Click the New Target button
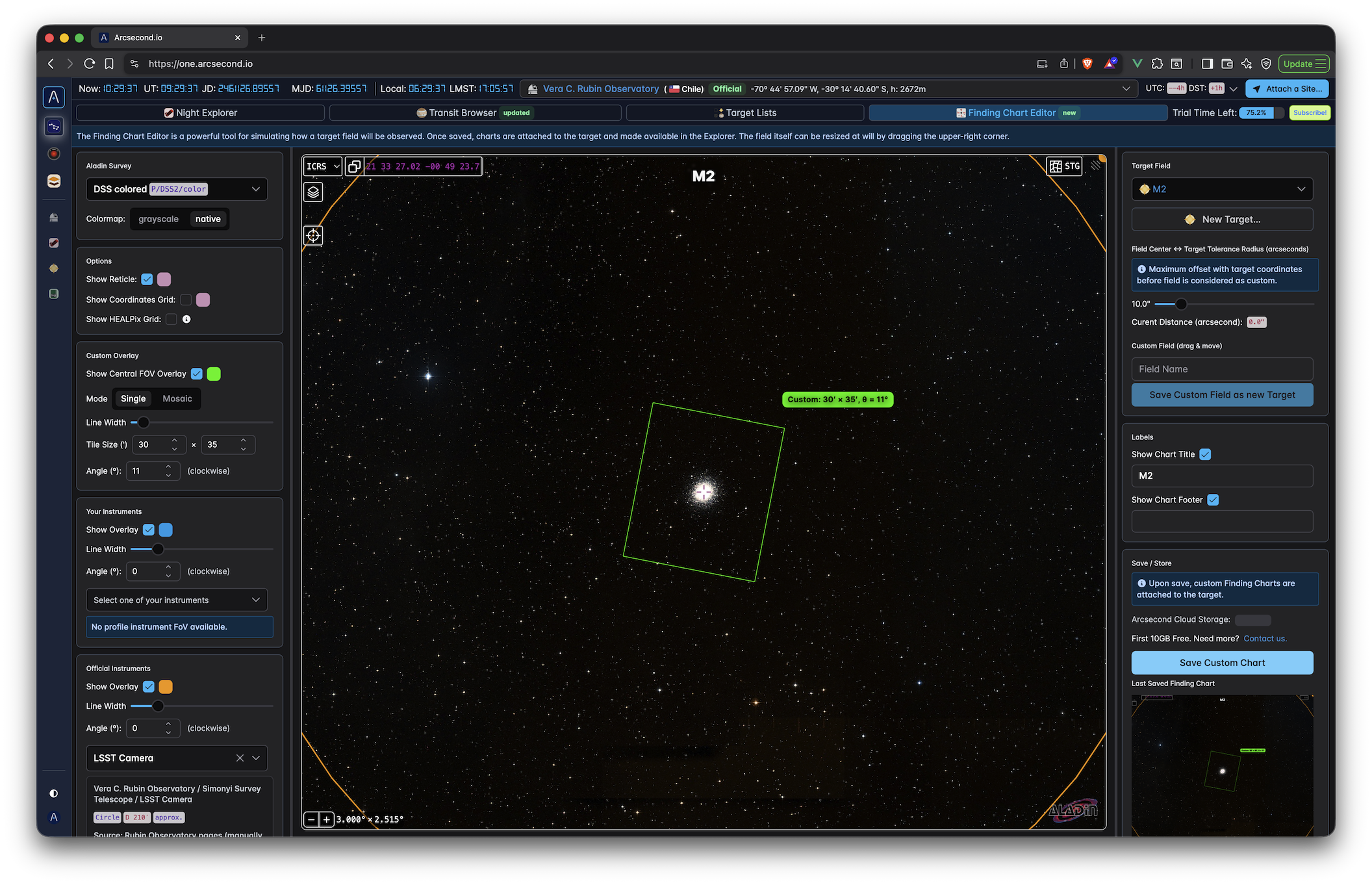Viewport: 1372px width, 885px height. (x=1222, y=220)
